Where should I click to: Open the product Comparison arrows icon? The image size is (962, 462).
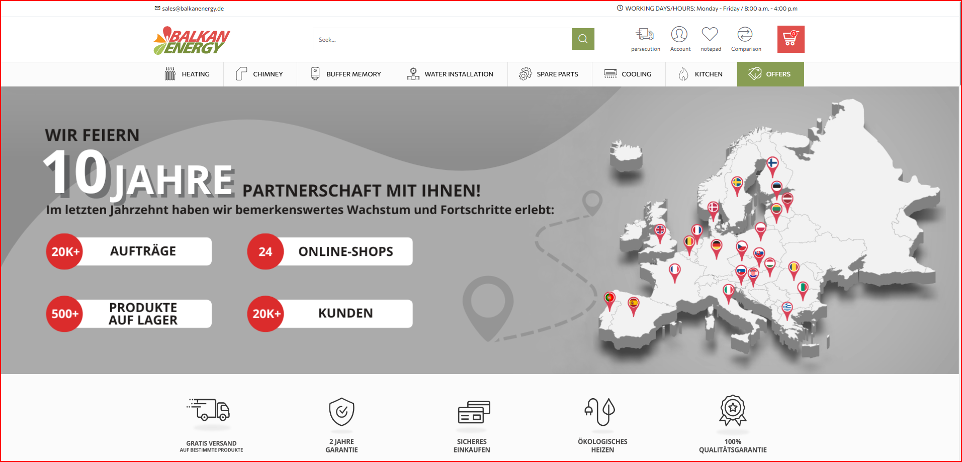(x=745, y=36)
